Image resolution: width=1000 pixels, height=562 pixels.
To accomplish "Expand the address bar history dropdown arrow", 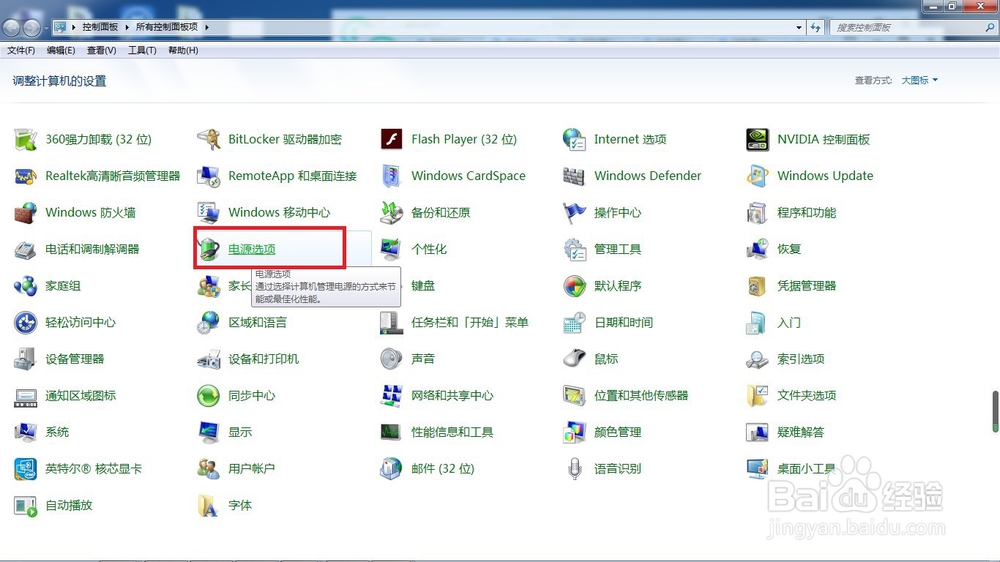I will (x=798, y=27).
